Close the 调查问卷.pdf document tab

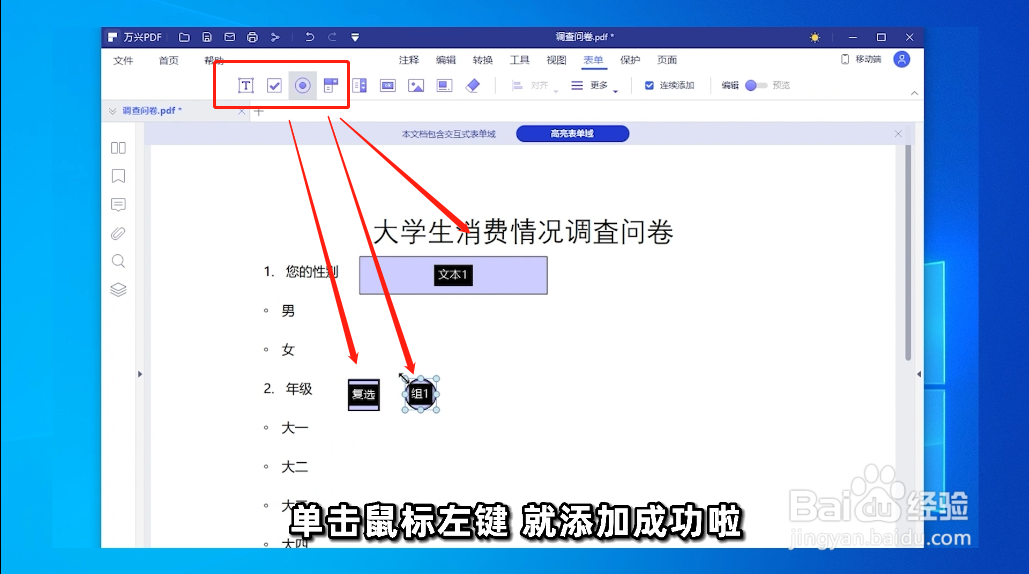pyautogui.click(x=242, y=112)
